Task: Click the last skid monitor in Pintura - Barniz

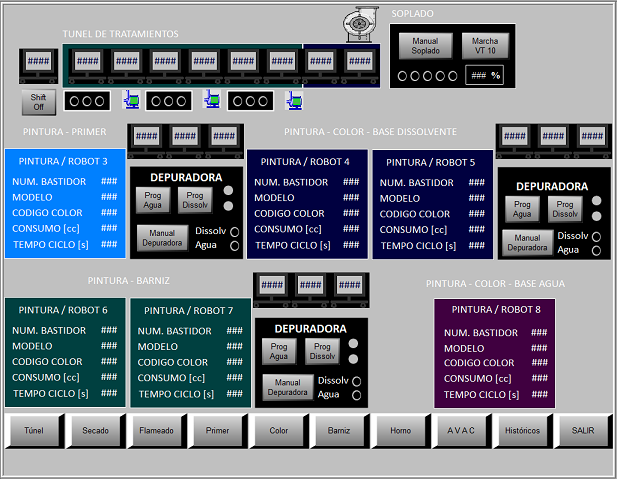Action: pyautogui.click(x=349, y=286)
